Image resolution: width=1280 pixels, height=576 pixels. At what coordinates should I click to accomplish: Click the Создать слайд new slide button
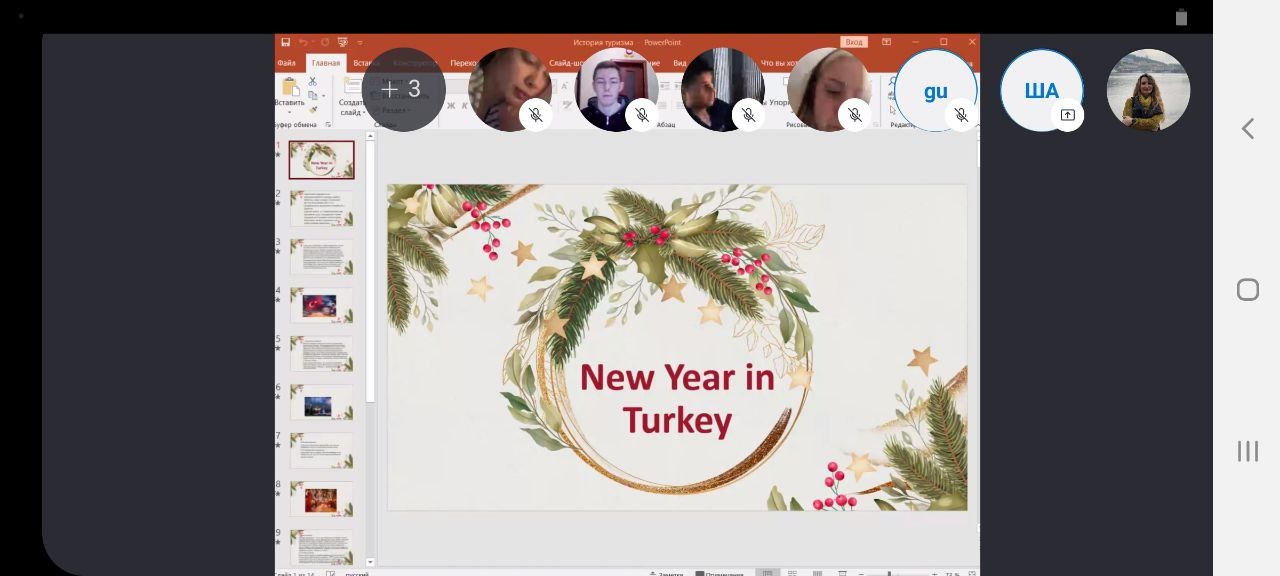tap(350, 95)
